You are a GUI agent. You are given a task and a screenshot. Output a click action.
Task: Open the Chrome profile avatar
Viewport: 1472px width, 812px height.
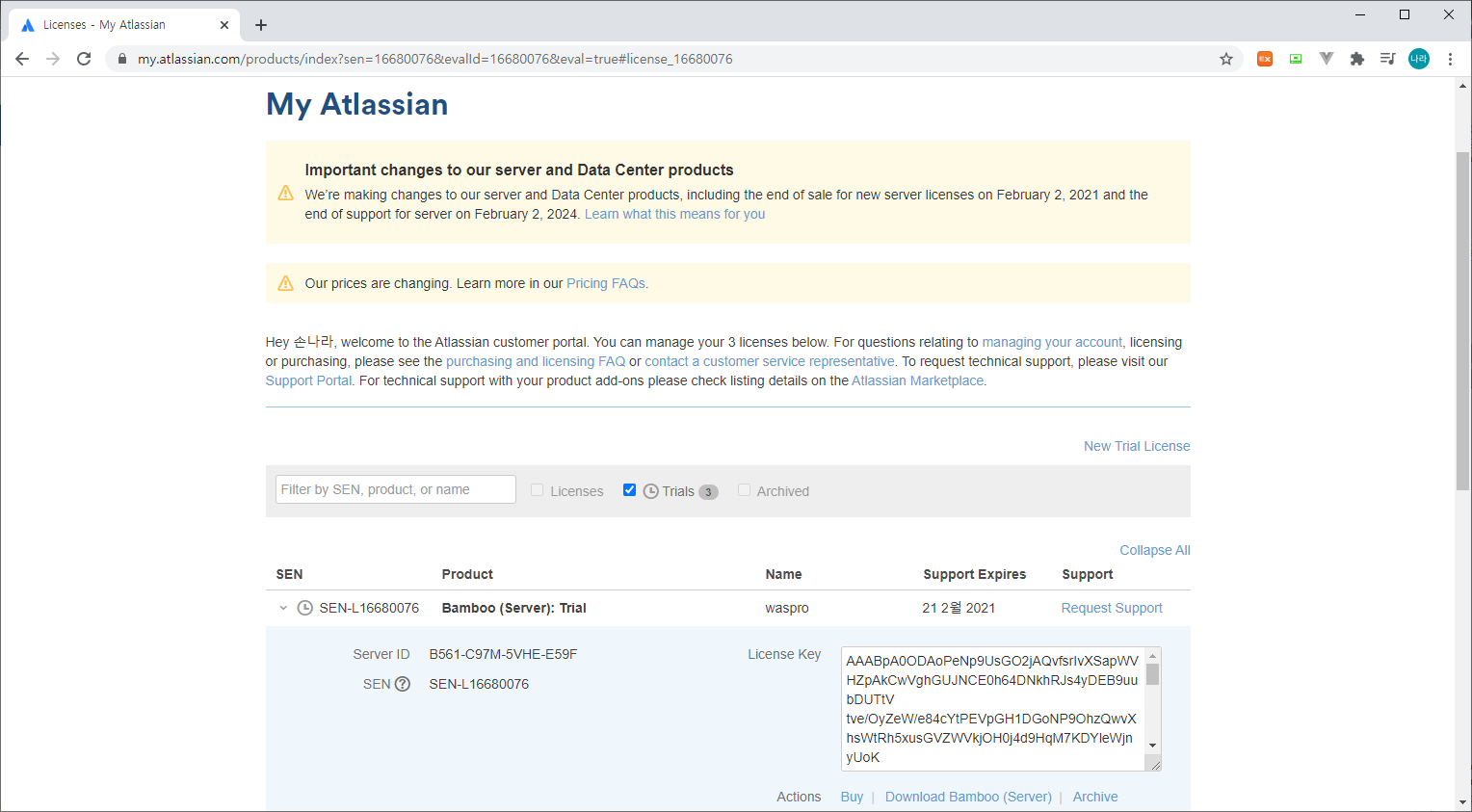click(1419, 59)
